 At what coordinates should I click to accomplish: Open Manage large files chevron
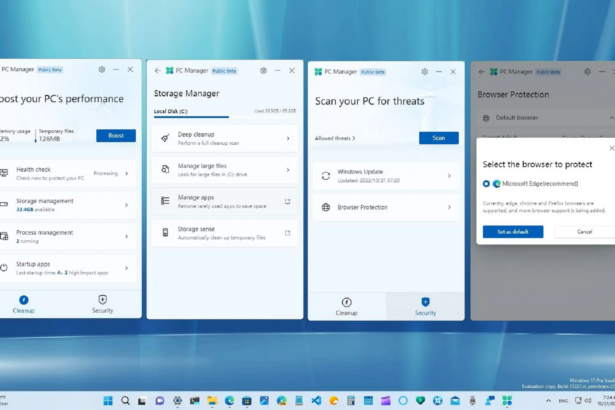tap(288, 170)
